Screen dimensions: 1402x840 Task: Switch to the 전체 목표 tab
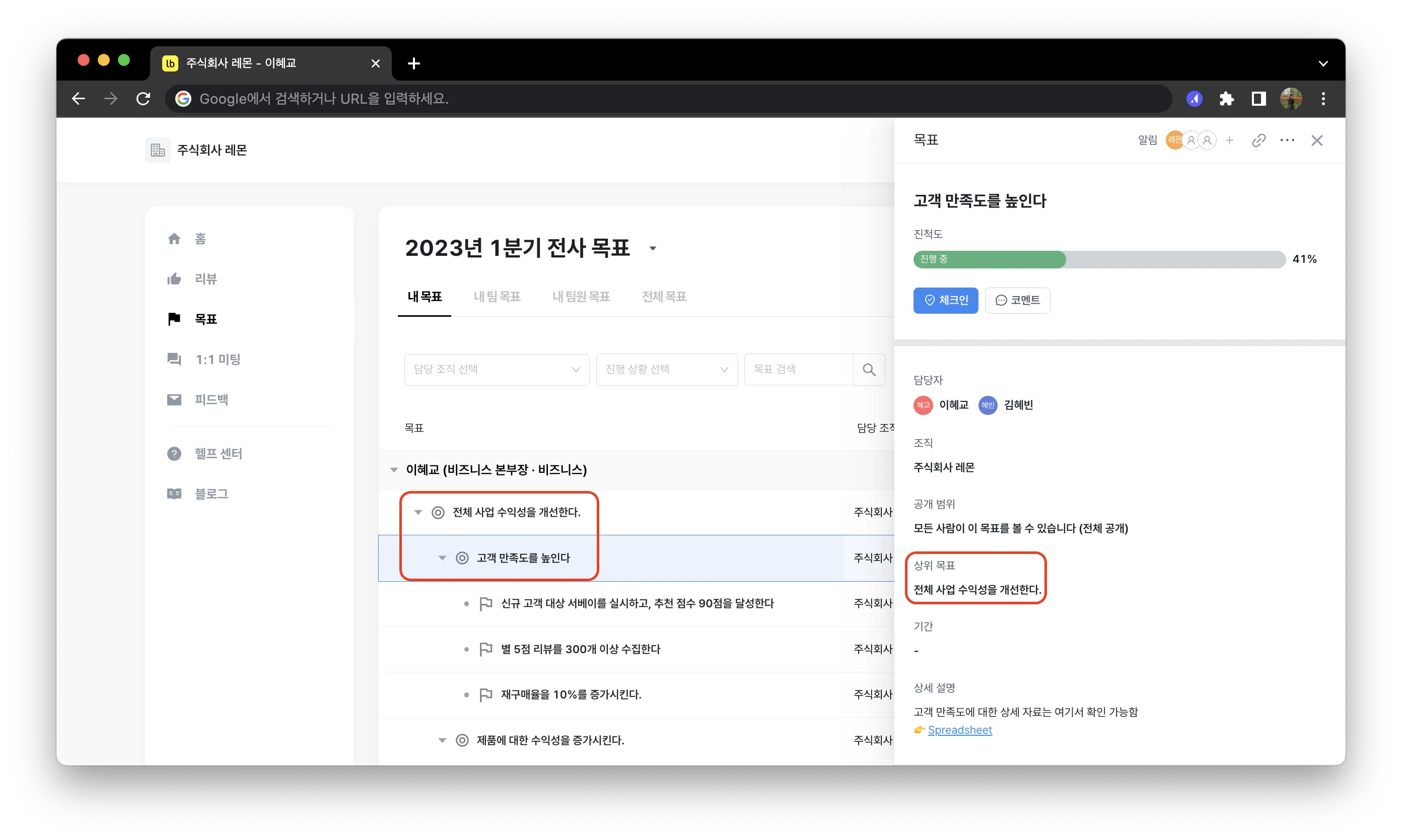coord(664,297)
